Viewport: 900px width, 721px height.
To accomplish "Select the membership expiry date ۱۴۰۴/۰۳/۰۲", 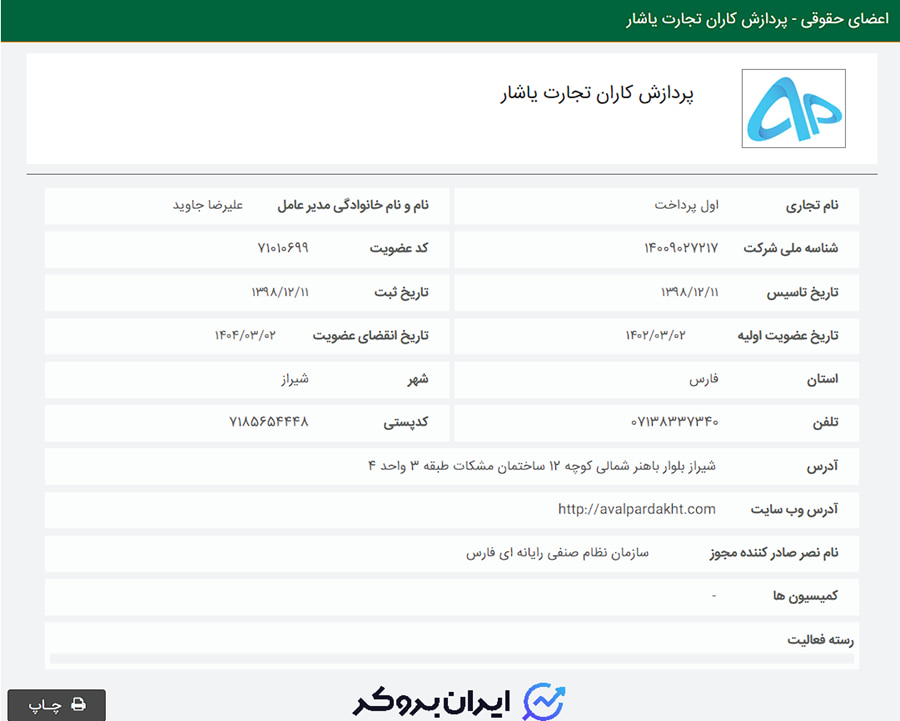I will [x=245, y=335].
